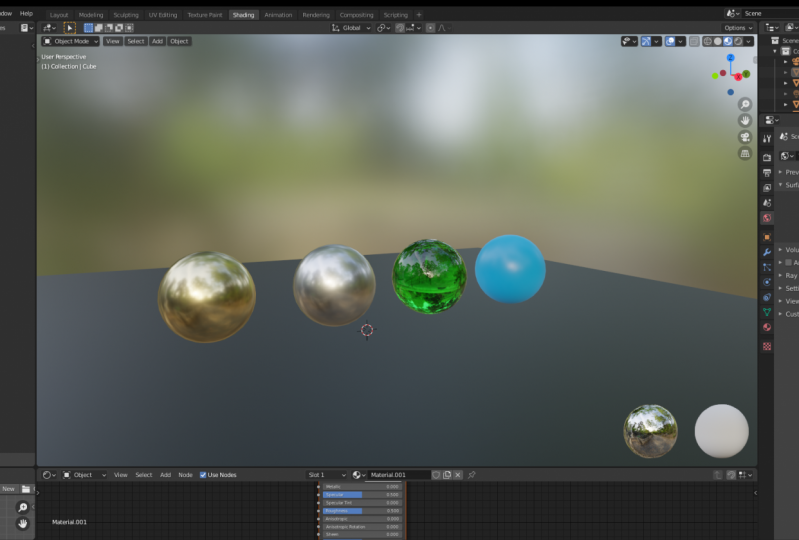Image resolution: width=799 pixels, height=540 pixels.
Task: Toggle X-ray view button
Action: click(694, 41)
